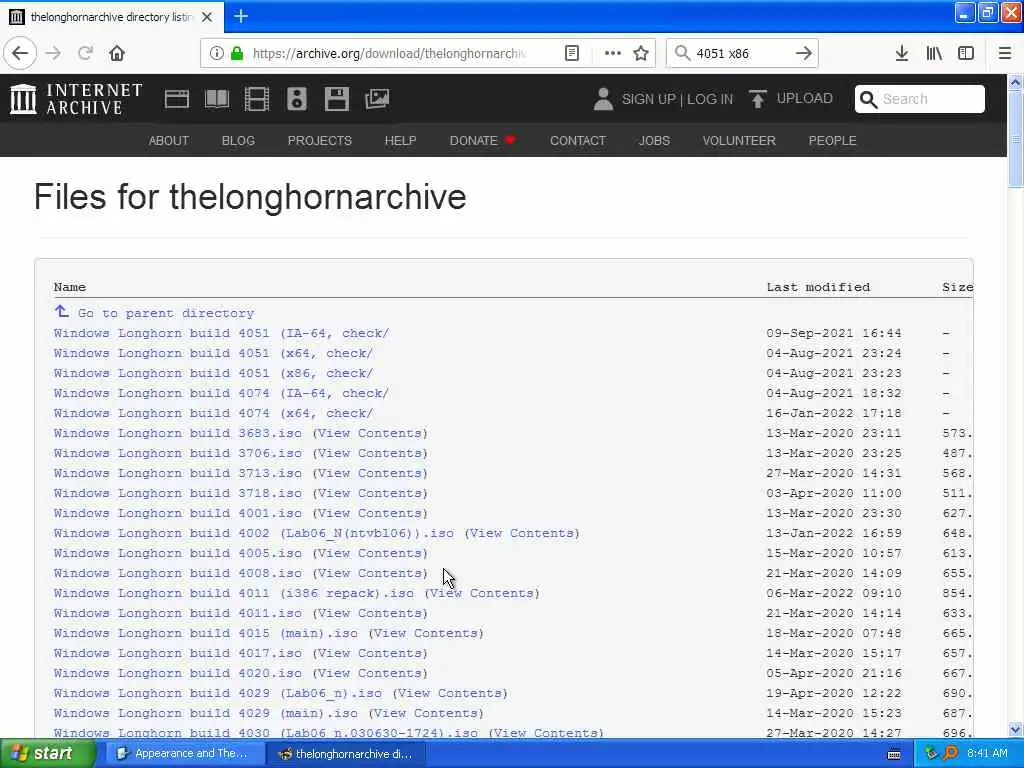Open the downloads arrow icon

point(901,53)
